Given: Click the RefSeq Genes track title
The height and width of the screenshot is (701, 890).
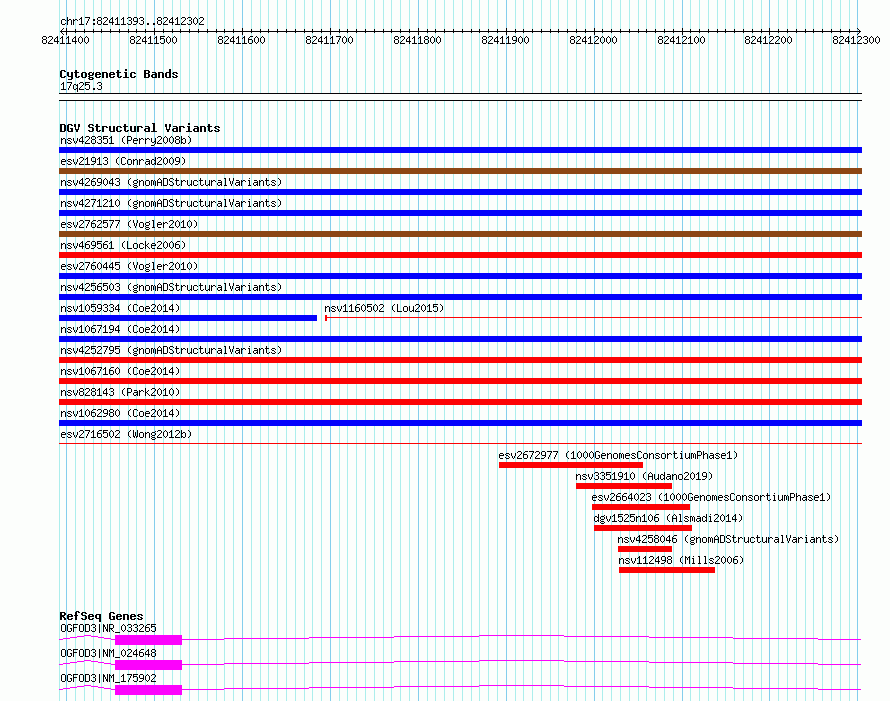Looking at the screenshot, I should (101, 616).
